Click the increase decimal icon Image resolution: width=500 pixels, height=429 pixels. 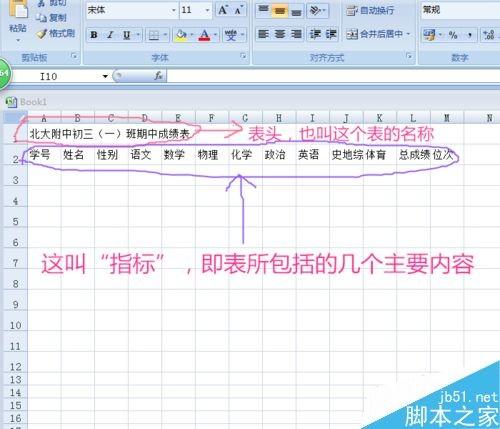click(x=489, y=35)
